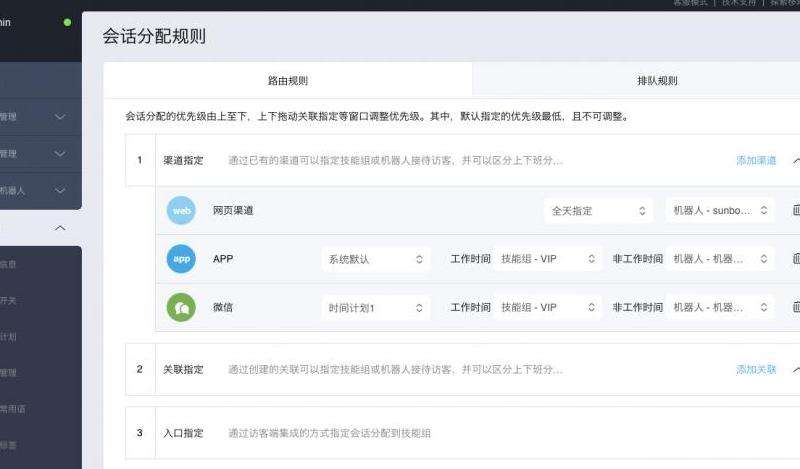Screen dimensions: 800x469
Task: Delete the 网页渠道 row with trash icon
Action: [x=796, y=211]
